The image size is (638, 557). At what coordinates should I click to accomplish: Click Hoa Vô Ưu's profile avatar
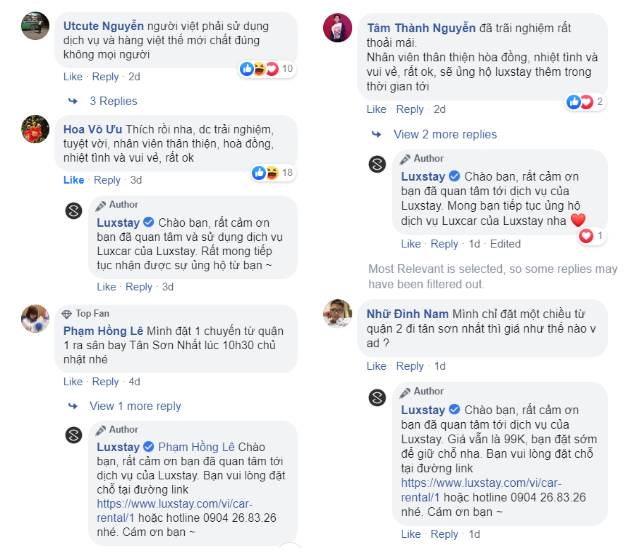[36, 130]
